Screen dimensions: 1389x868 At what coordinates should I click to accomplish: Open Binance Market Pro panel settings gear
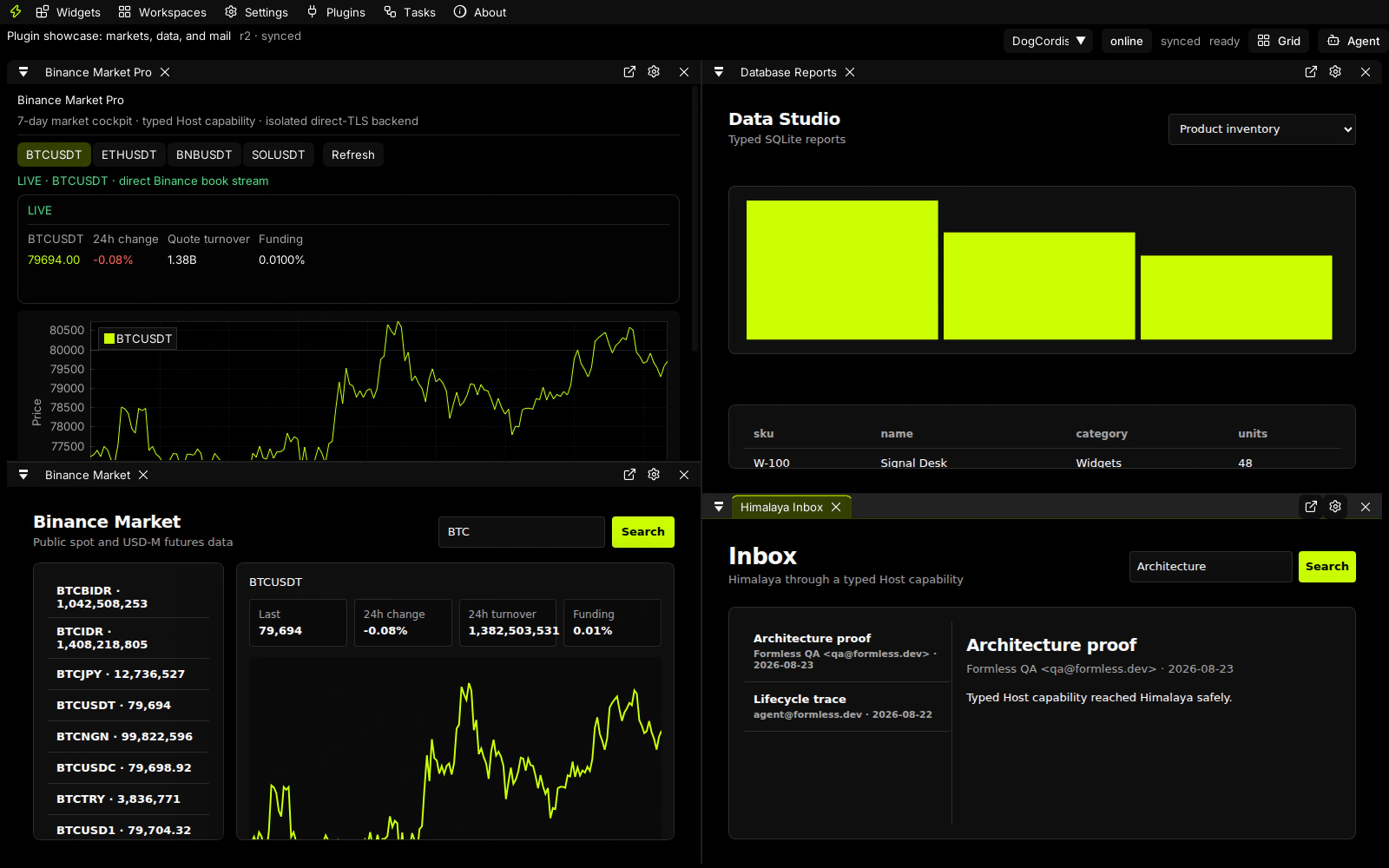(654, 72)
